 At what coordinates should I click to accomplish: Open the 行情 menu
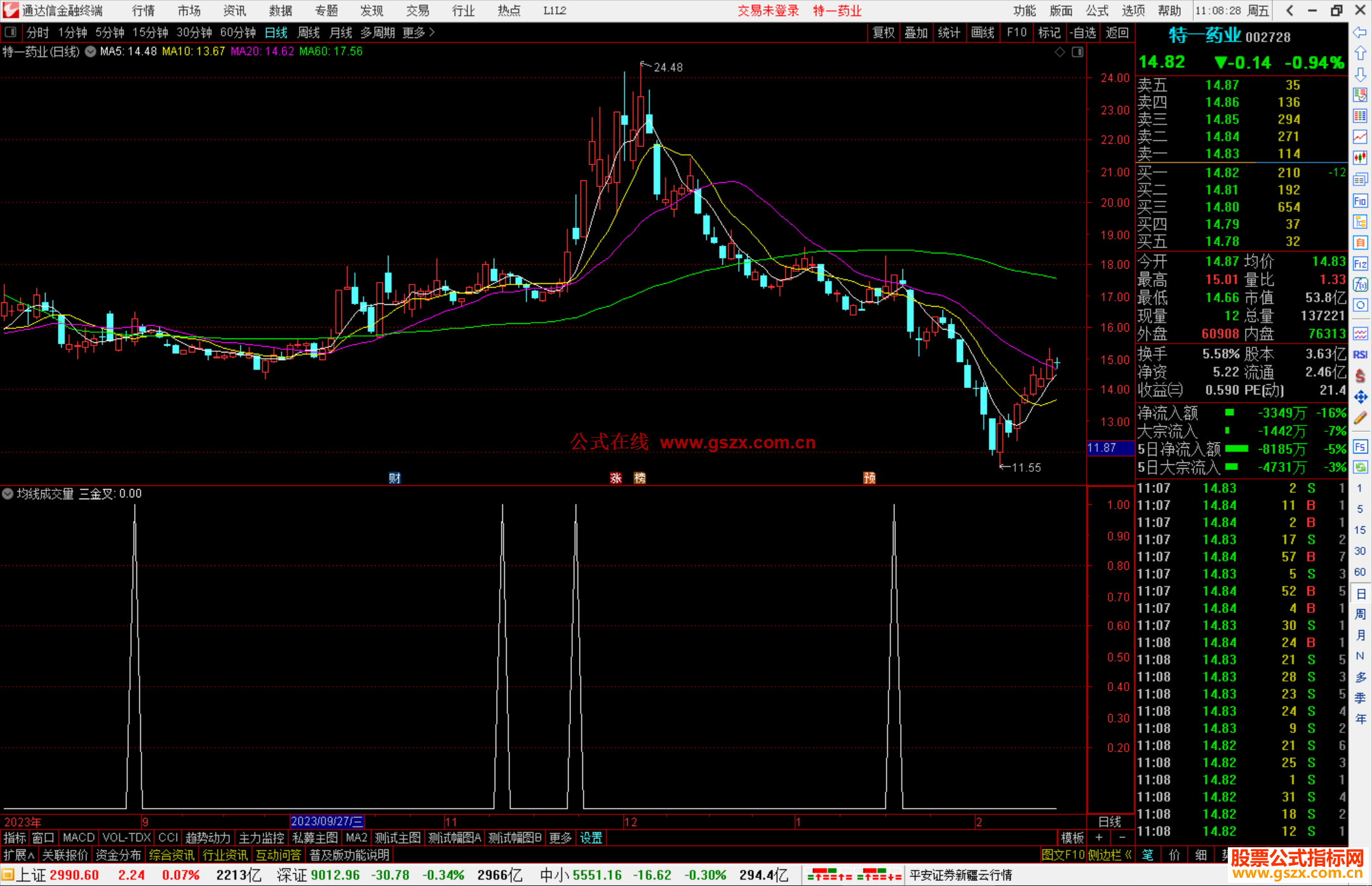point(143,11)
